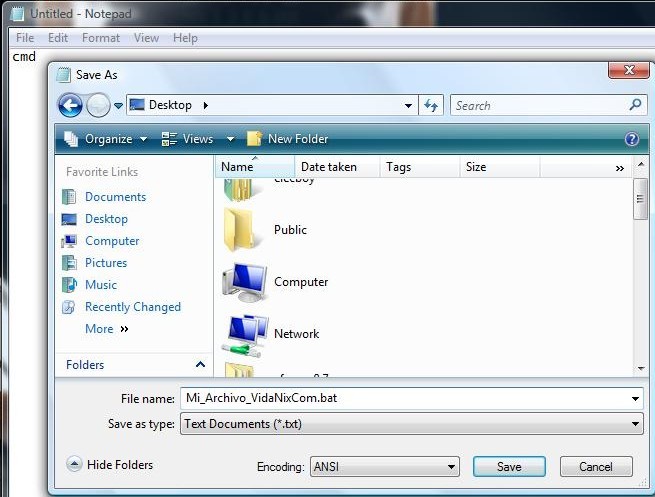Sort by Name column header
The height and width of the screenshot is (497, 655).
tap(255, 167)
